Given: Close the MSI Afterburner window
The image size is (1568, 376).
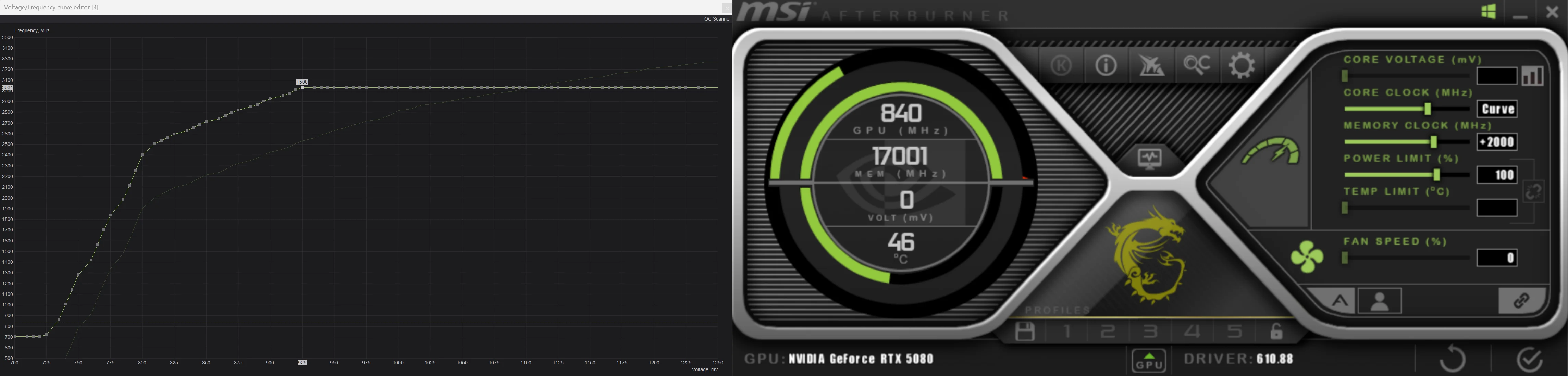Looking at the screenshot, I should (x=1552, y=12).
